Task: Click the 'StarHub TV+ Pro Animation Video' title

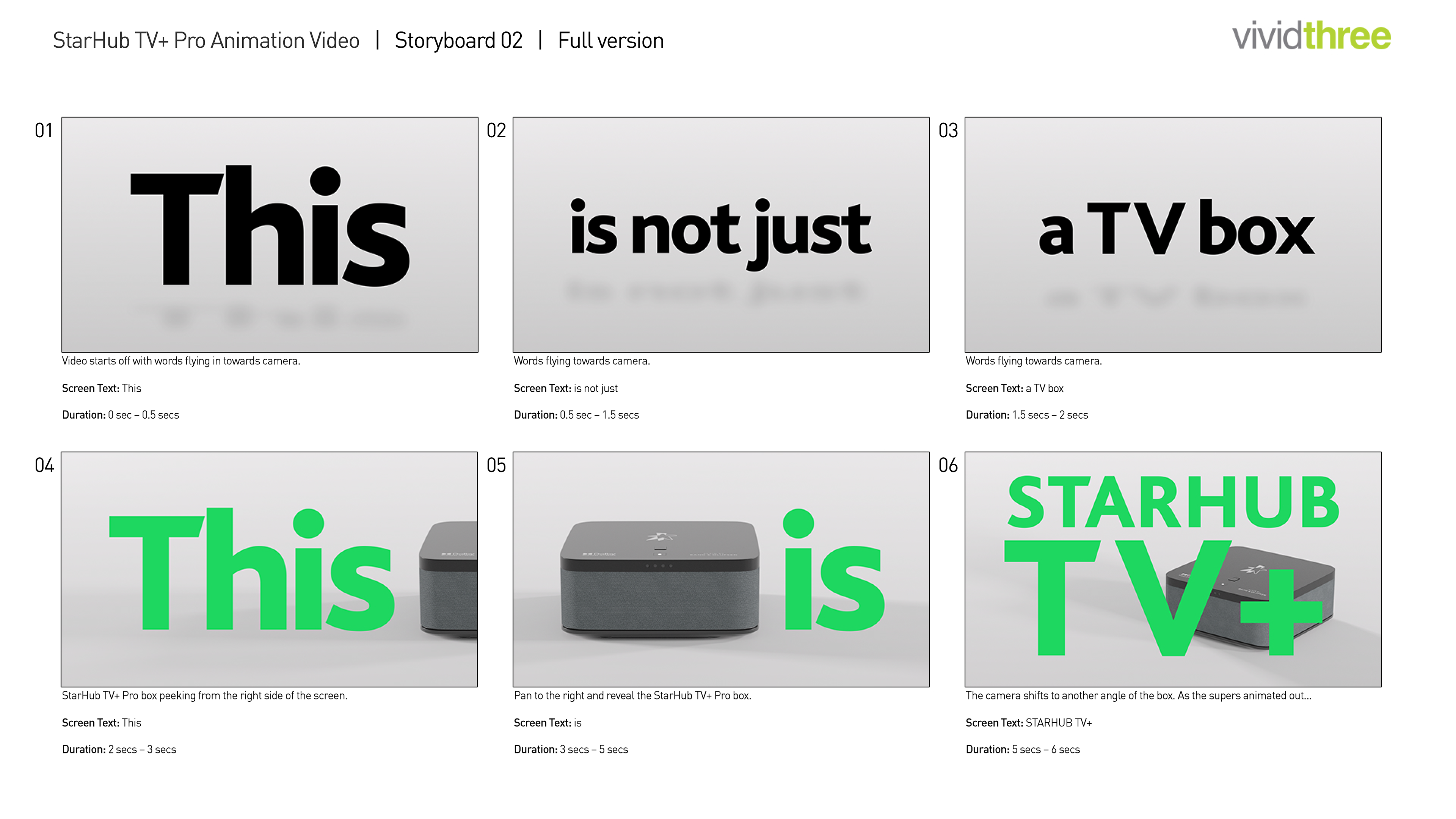Action: tap(206, 41)
